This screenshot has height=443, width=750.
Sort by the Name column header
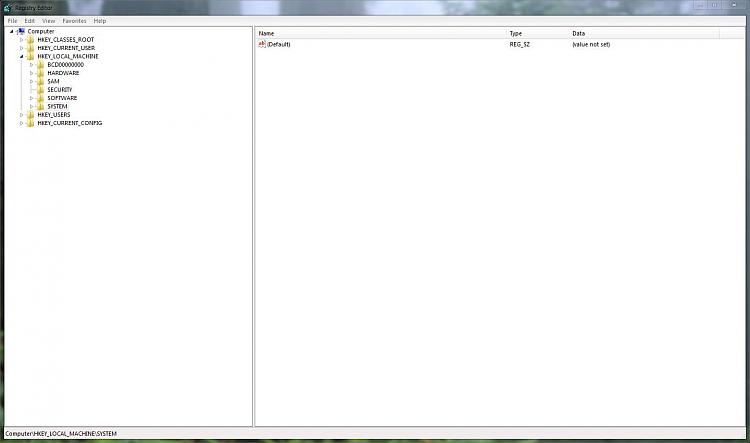tap(381, 33)
